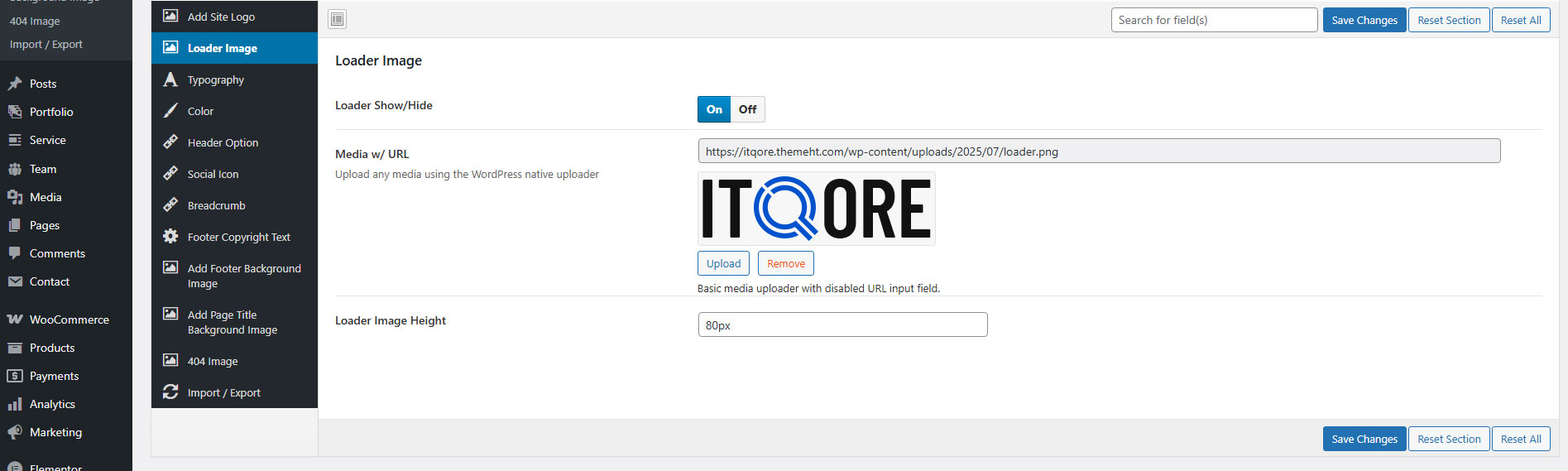The width and height of the screenshot is (1568, 471).
Task: Select the Breadcrumb settings tab
Action: pos(216,205)
